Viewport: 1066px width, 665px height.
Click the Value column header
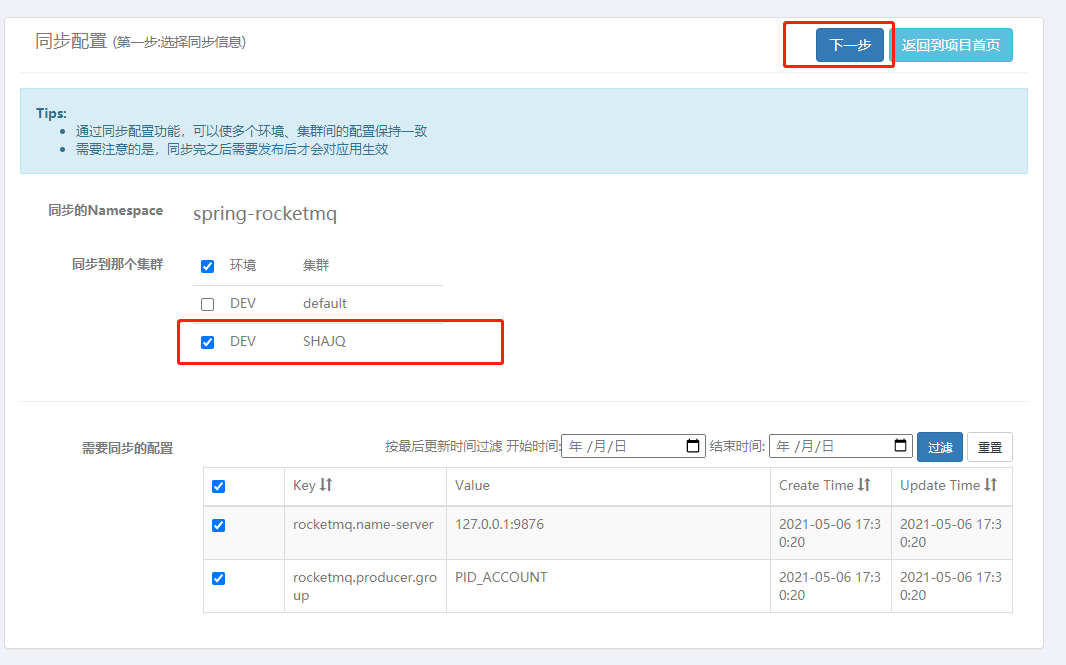(472, 485)
